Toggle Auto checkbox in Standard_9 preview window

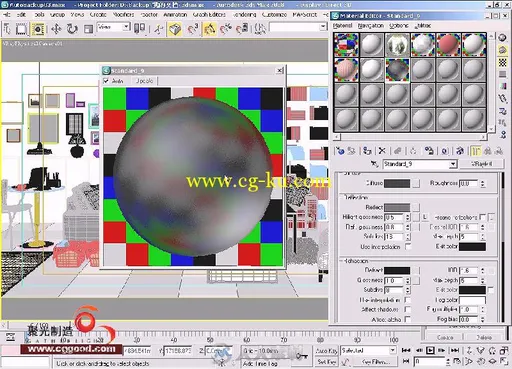point(106,81)
